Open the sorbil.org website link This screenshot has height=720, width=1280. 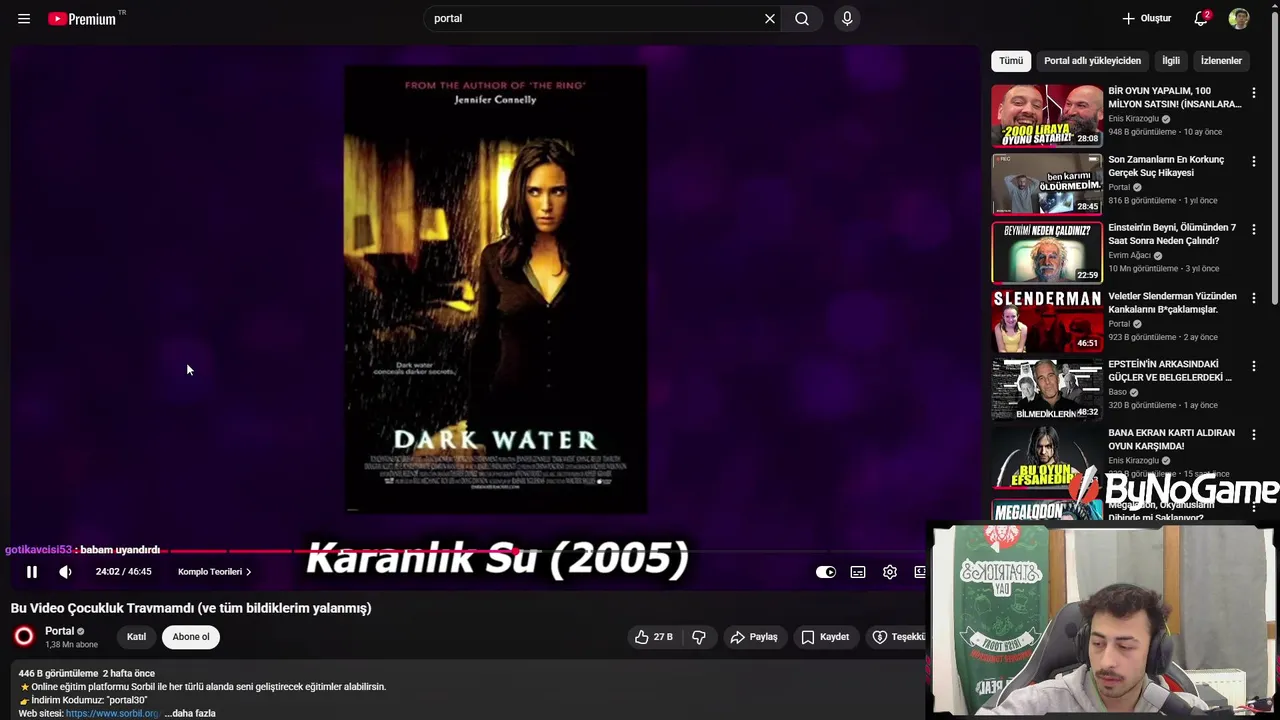coord(112,713)
